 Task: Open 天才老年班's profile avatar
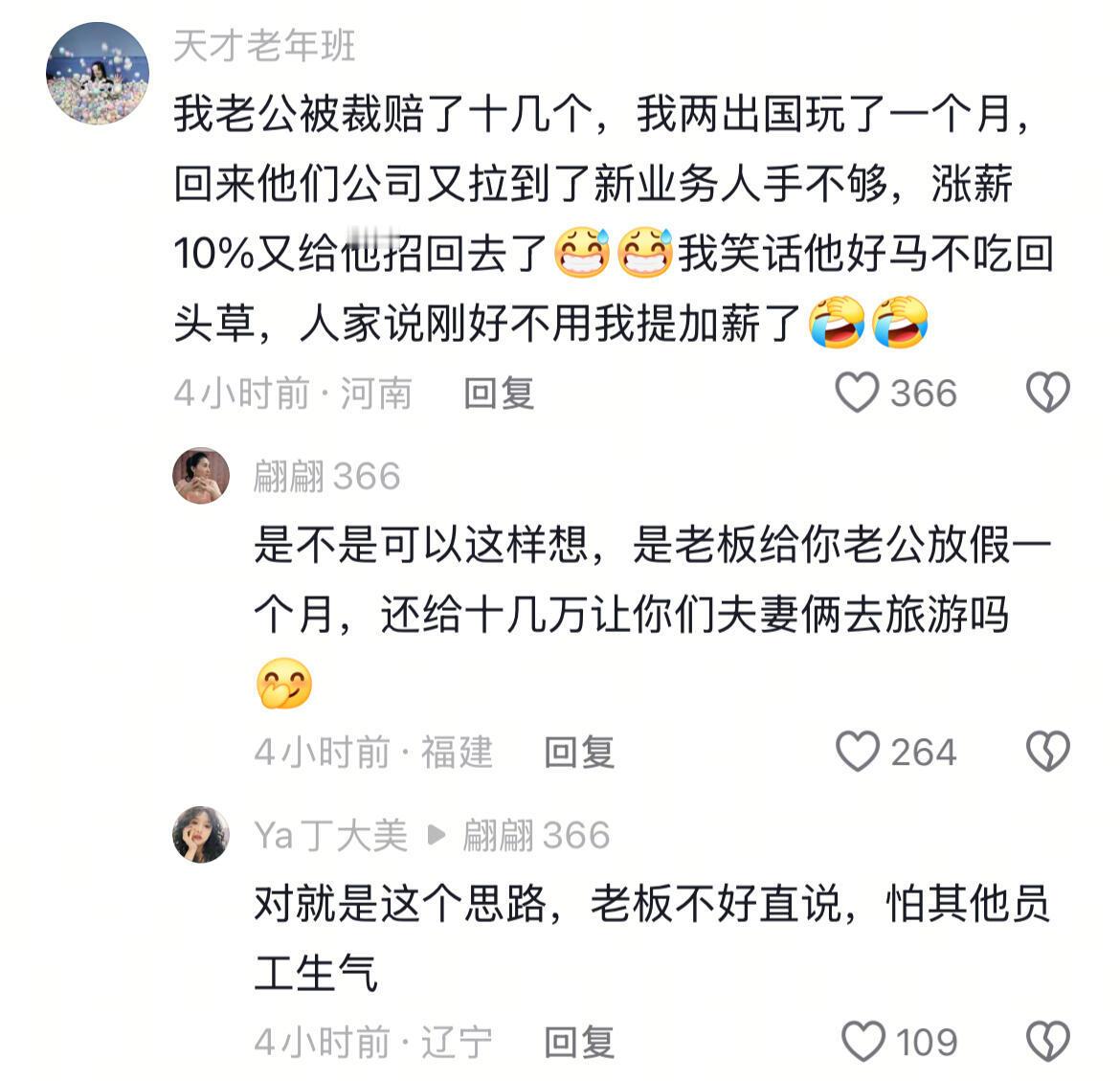point(98,73)
